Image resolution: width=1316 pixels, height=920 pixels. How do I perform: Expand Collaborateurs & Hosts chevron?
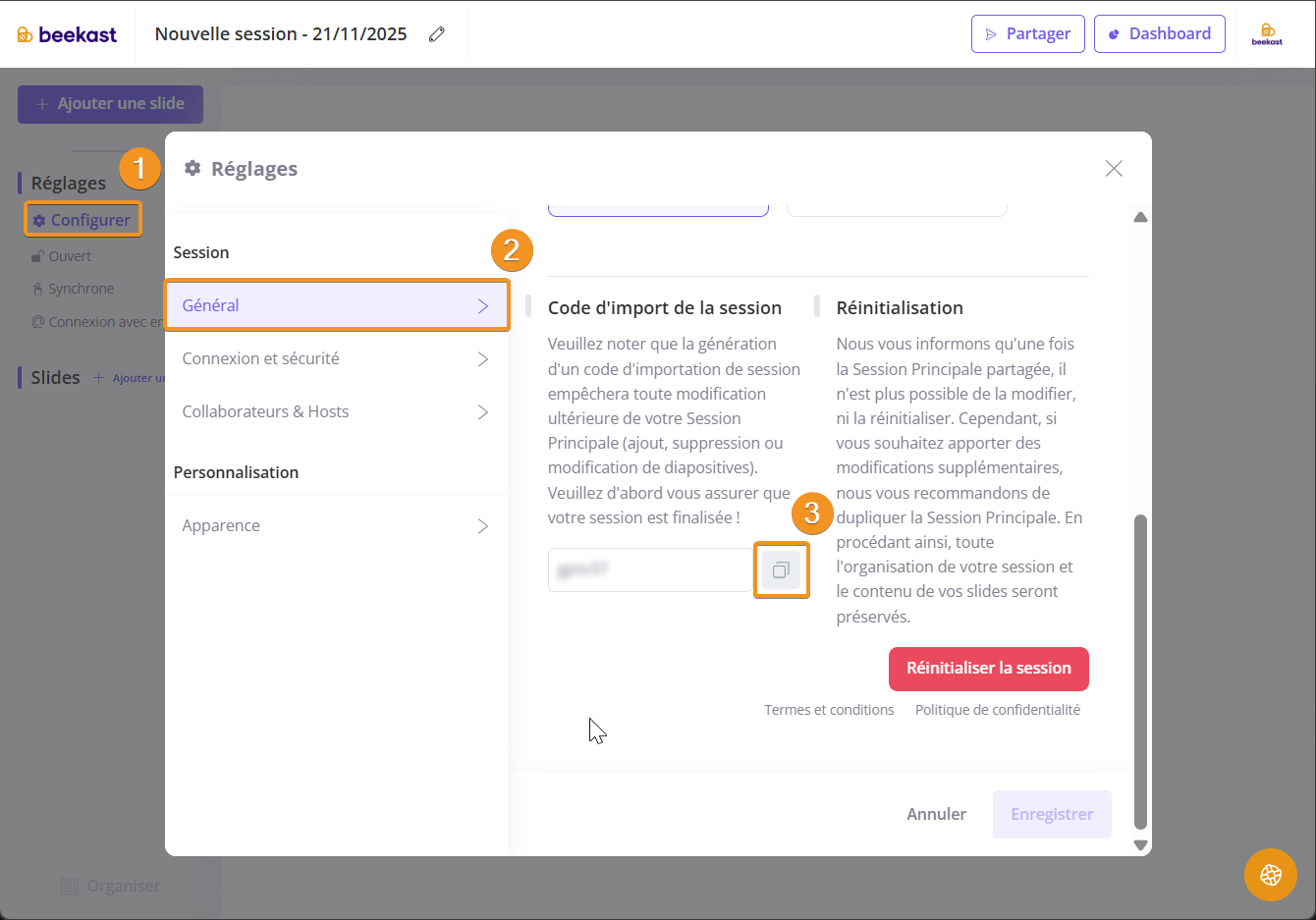(x=482, y=412)
